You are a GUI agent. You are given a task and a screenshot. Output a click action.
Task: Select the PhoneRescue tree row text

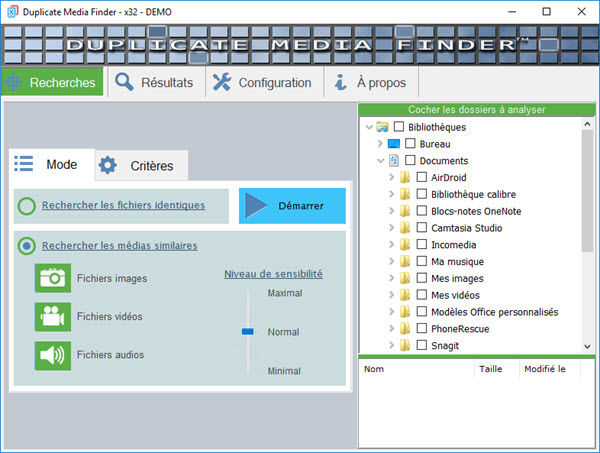point(460,329)
